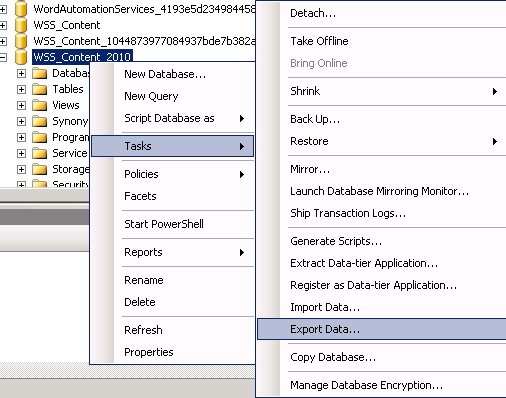Click the Service Broker folder icon
This screenshot has height=398, width=506.
40,153
